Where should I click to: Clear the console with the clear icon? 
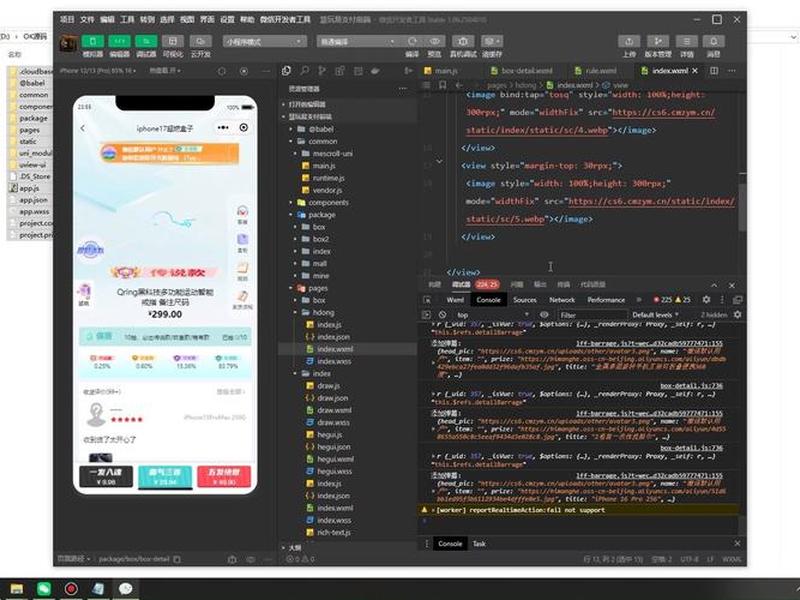pos(442,315)
